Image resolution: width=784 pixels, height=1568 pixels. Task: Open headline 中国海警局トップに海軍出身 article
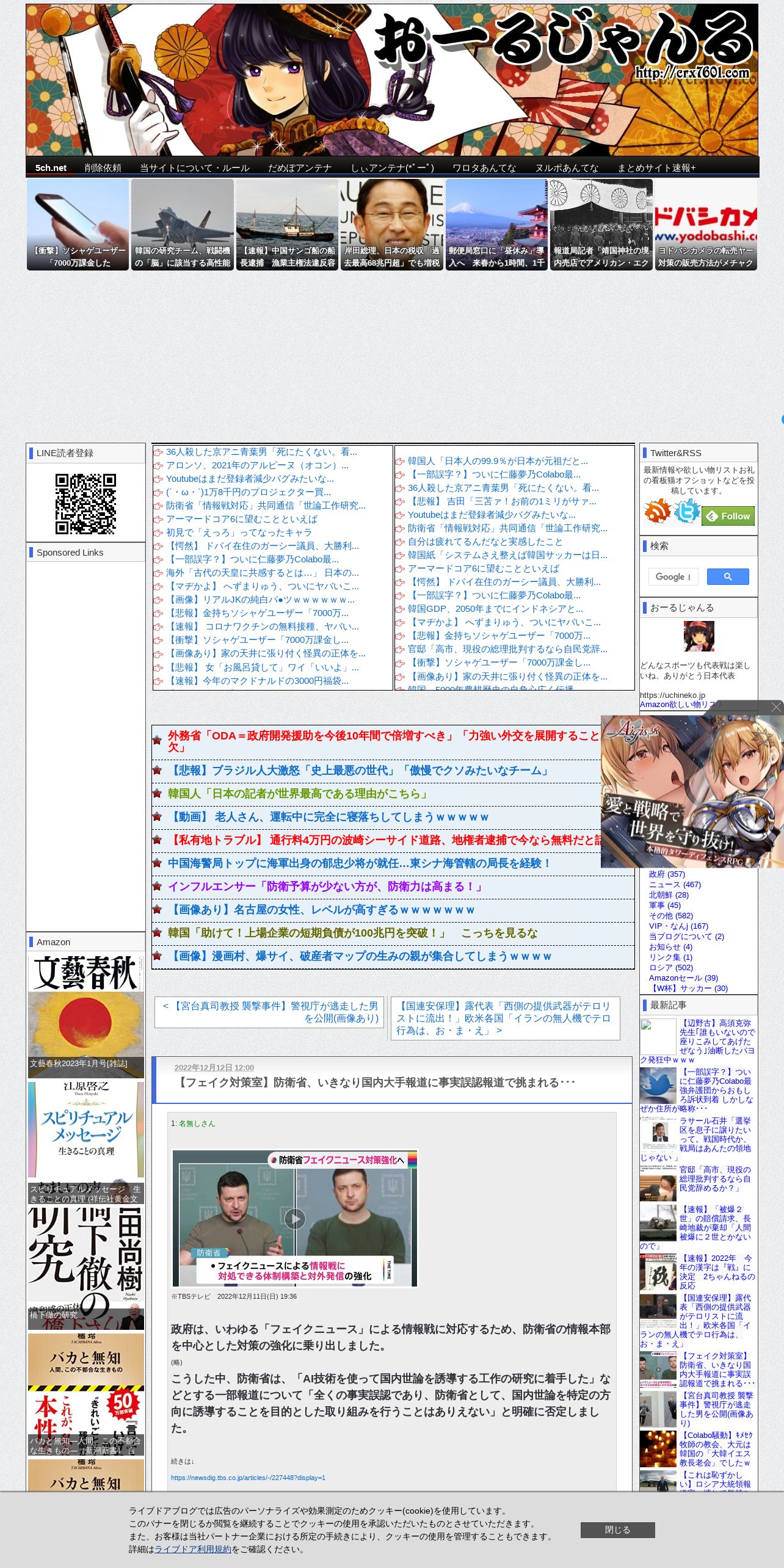pos(360,863)
